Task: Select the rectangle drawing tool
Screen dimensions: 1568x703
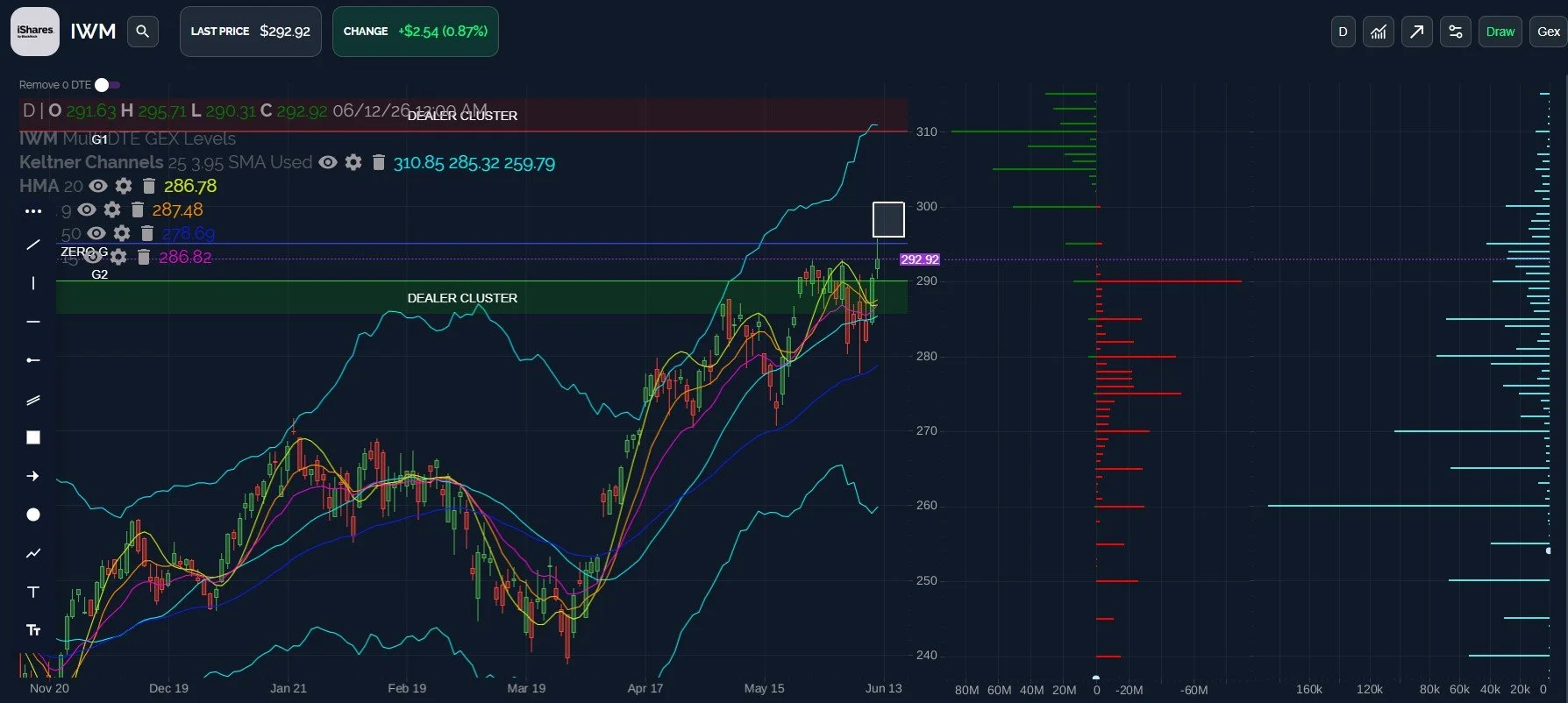Action: coord(33,437)
